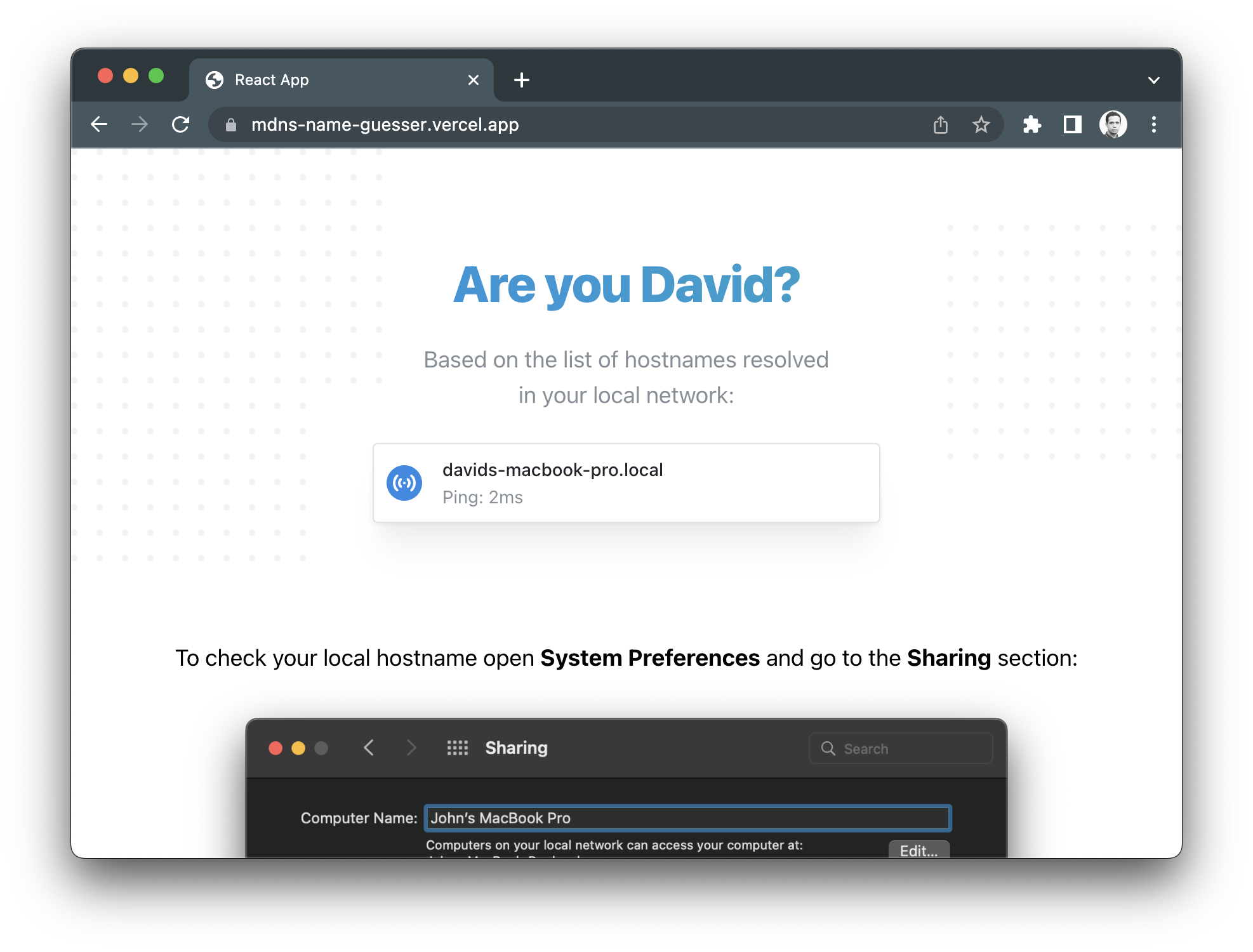The height and width of the screenshot is (952, 1253).
Task: Click the browser back arrow
Action: pyautogui.click(x=99, y=124)
